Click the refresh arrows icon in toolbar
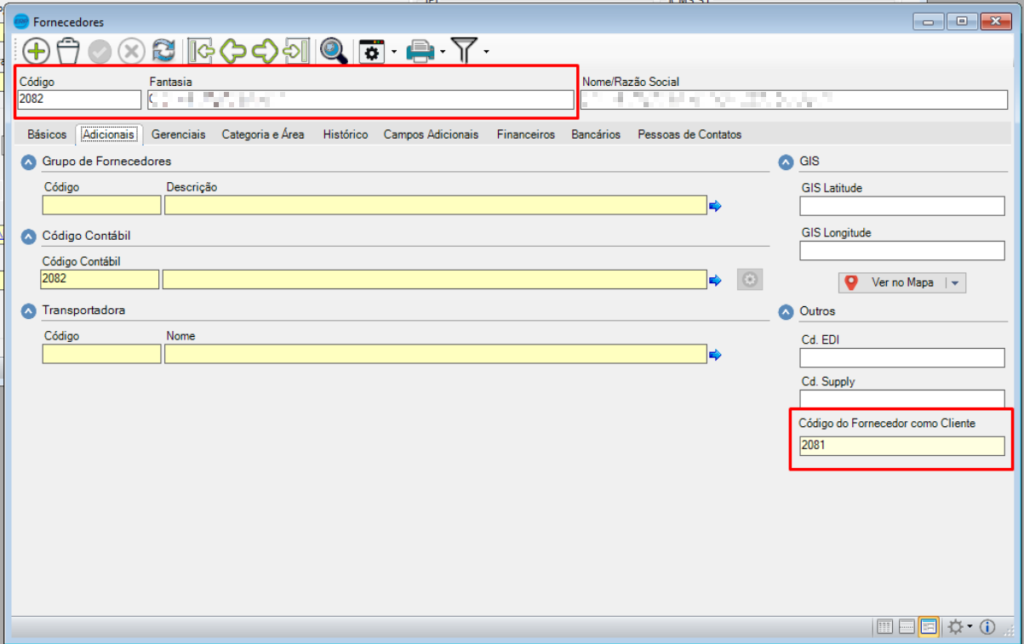 163,50
